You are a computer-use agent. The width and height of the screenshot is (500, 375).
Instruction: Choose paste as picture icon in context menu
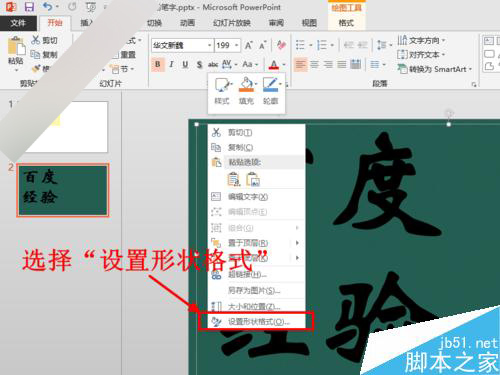253,179
